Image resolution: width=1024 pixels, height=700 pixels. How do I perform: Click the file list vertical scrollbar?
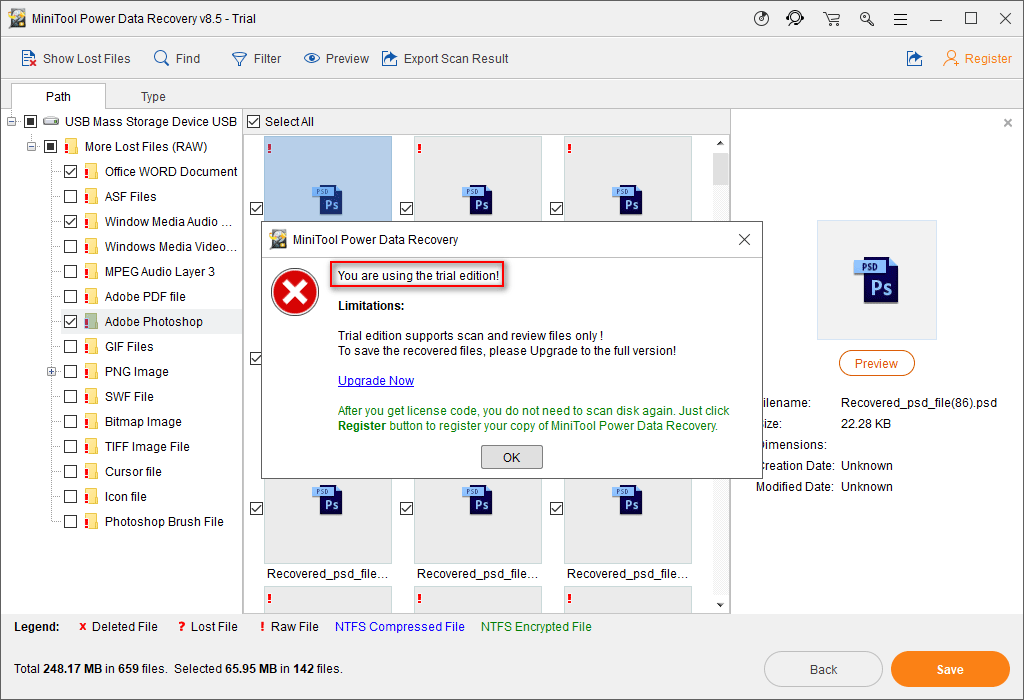(720, 380)
